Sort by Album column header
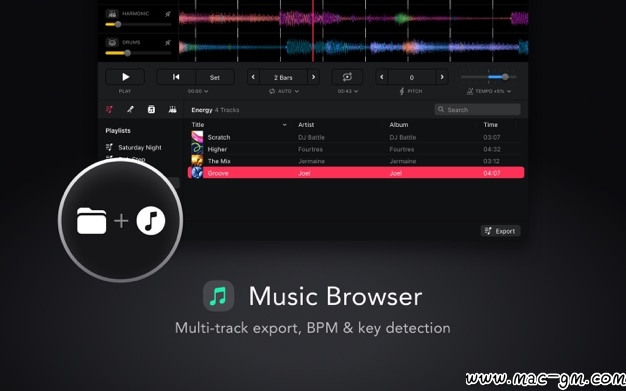 399,125
